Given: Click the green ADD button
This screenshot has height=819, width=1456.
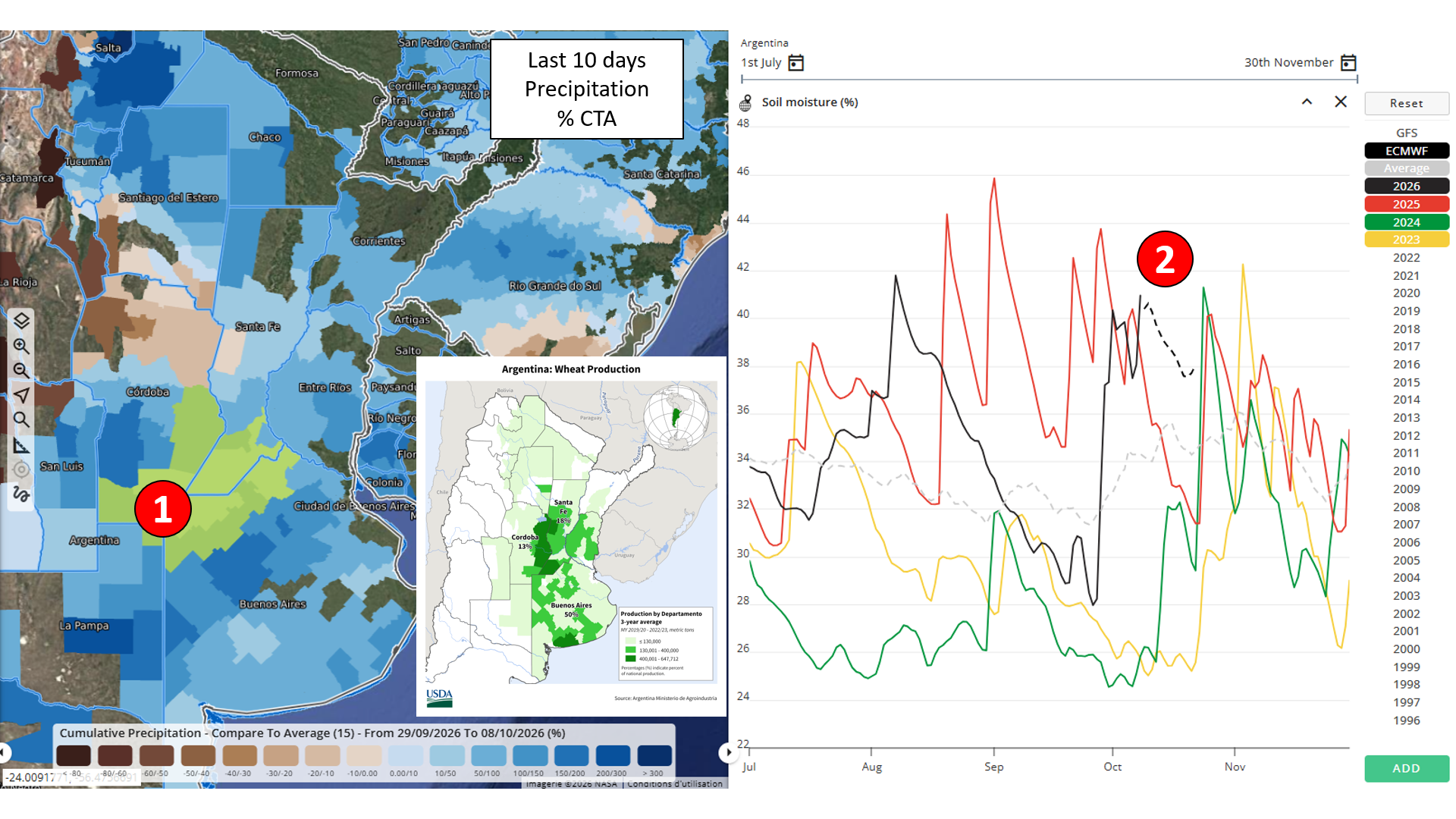Looking at the screenshot, I should pos(1407,768).
